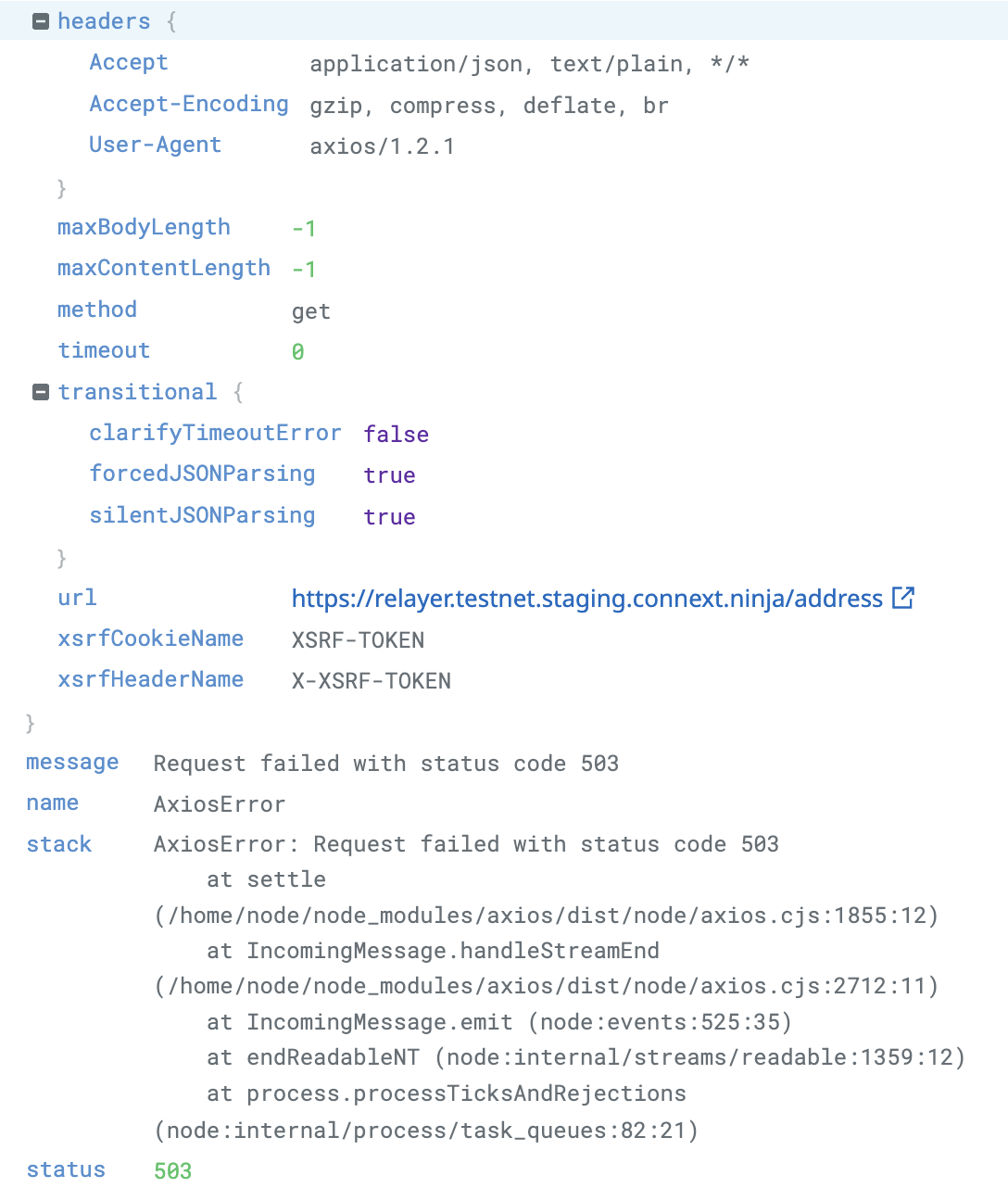Select the xsrfCookieName XSRF-TOKEN value
This screenshot has height=1188, width=1008.
358,639
